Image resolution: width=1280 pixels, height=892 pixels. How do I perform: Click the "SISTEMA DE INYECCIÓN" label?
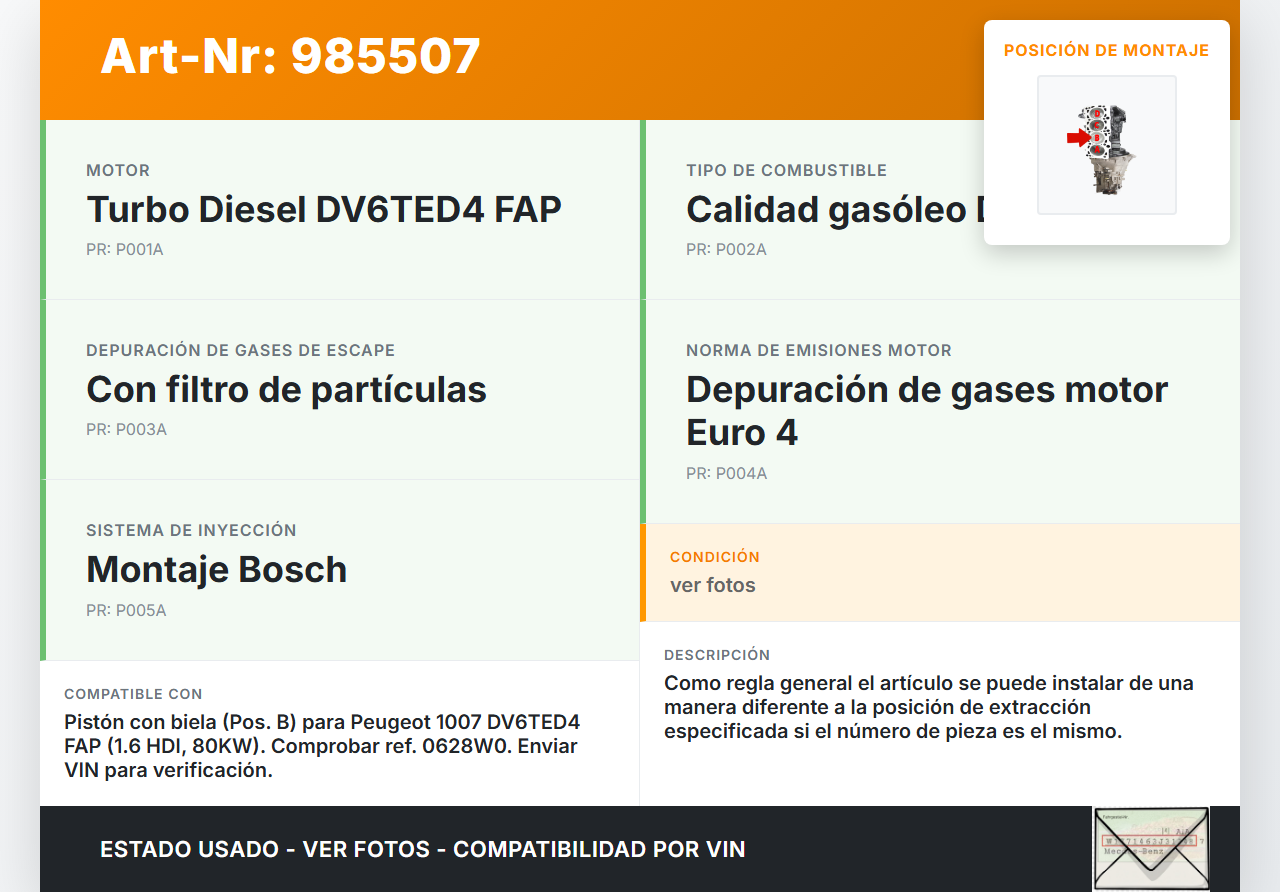click(192, 531)
